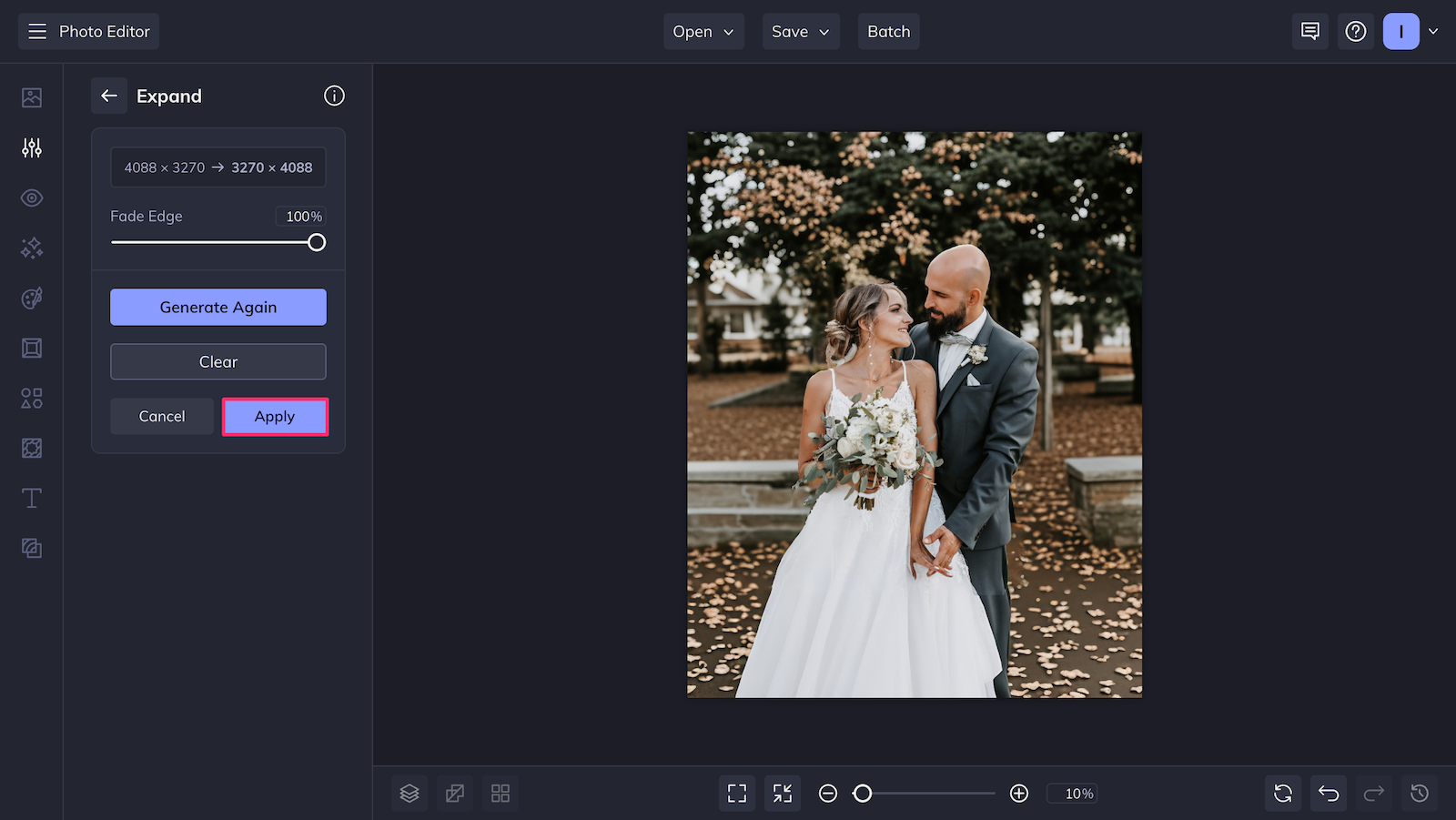
Task: Open Touch Up using the eye icon
Action: 32,197
